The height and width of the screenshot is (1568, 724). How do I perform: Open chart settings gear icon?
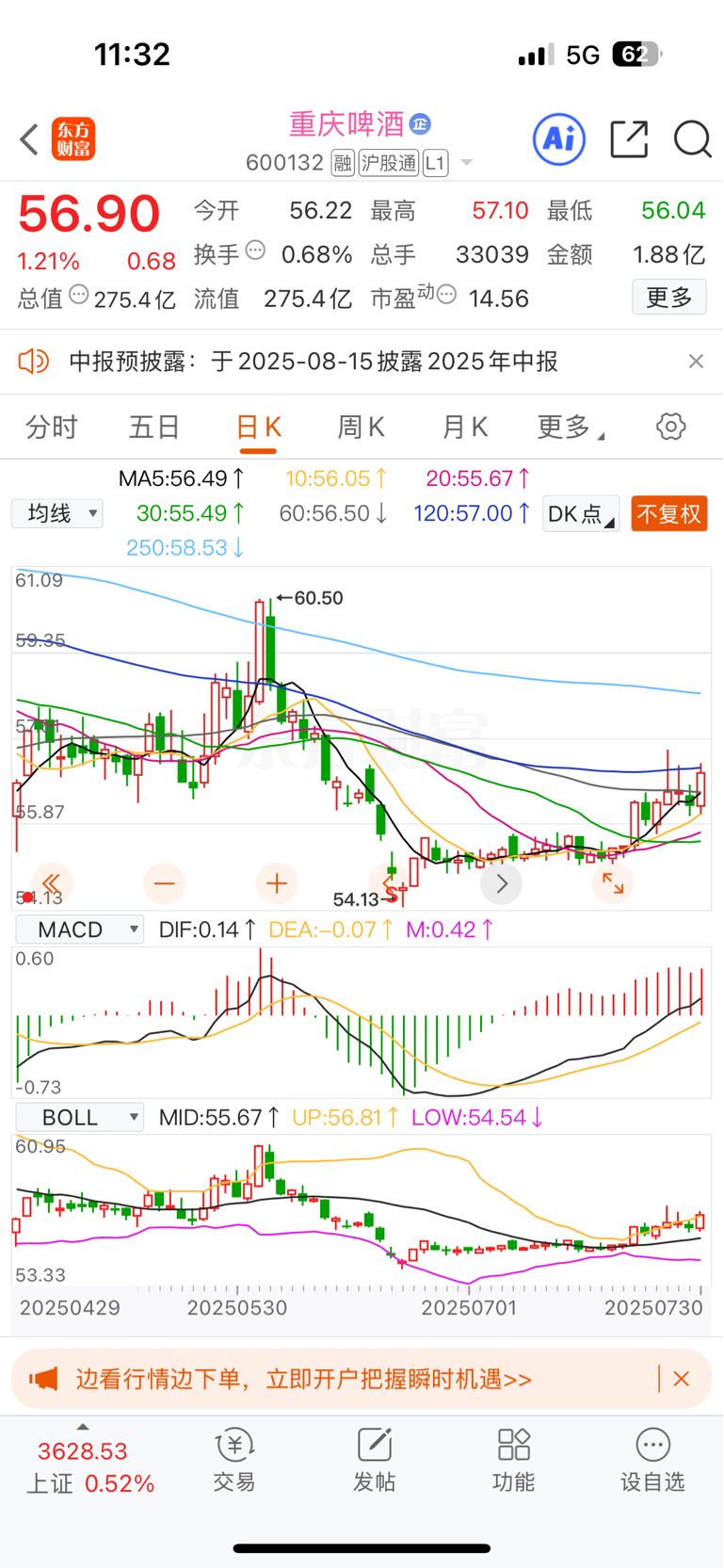click(x=671, y=427)
